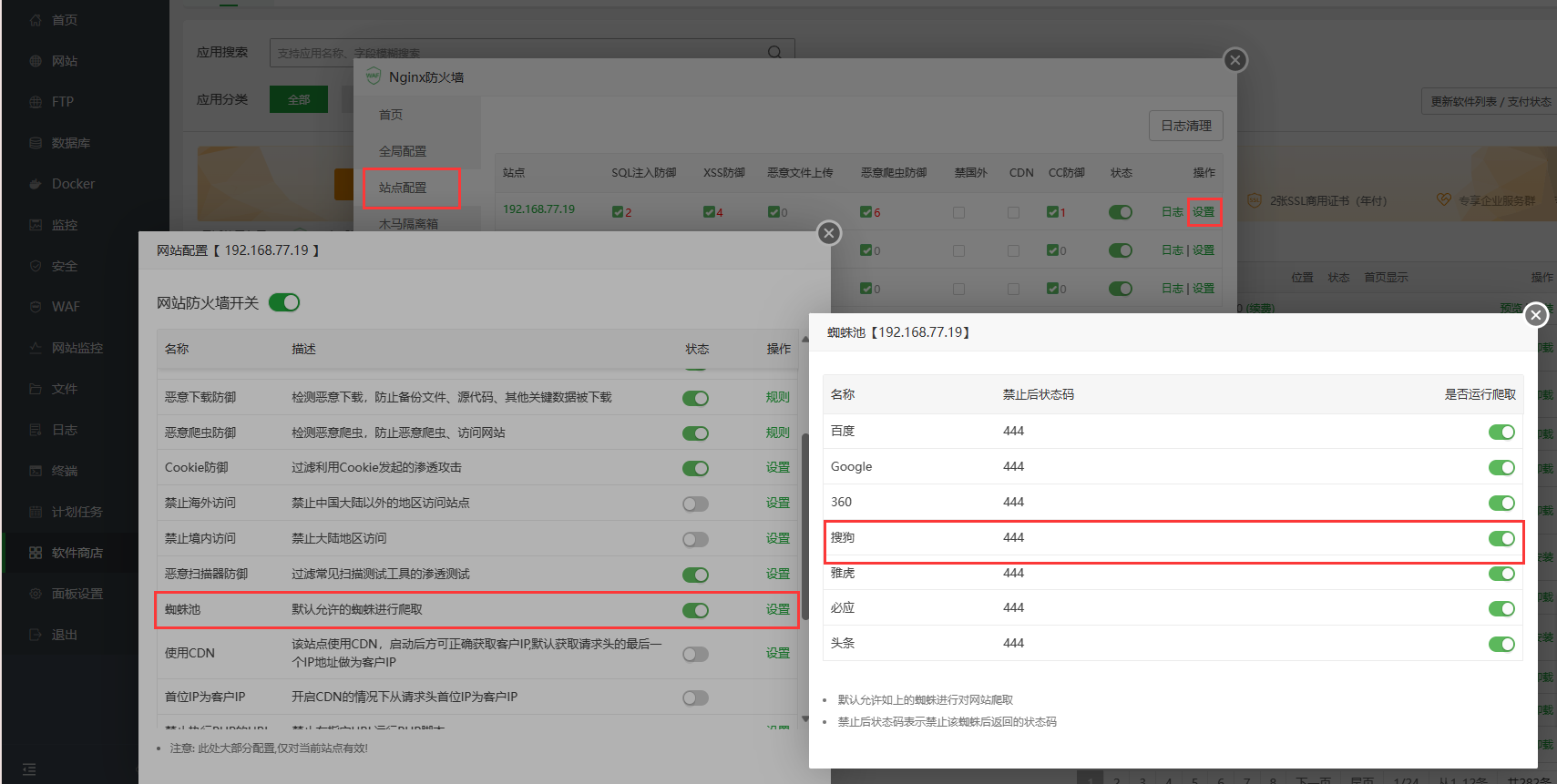Toggle 蜘蛛池 status switch
Viewport: 1557px width, 784px height.
(x=695, y=610)
